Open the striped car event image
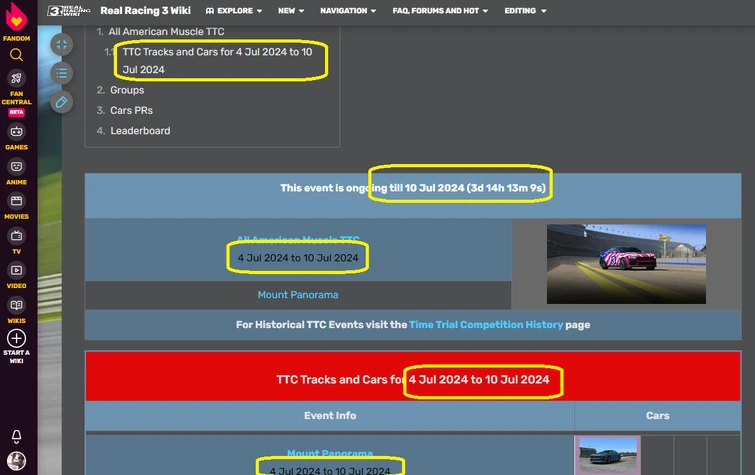Screen dimensions: 755x475 coord(626,264)
